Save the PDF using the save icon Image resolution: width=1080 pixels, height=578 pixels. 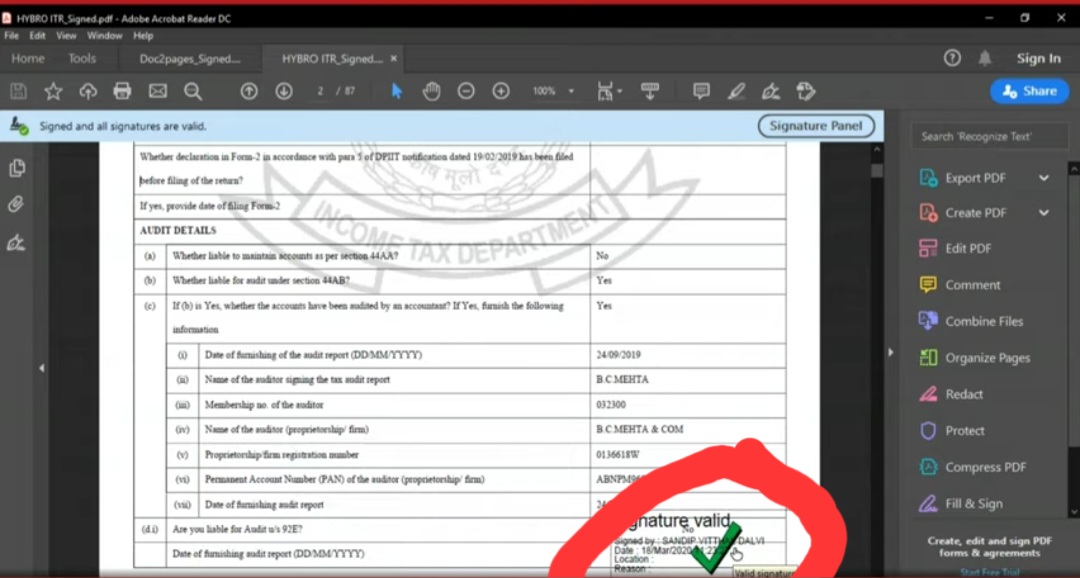[17, 90]
